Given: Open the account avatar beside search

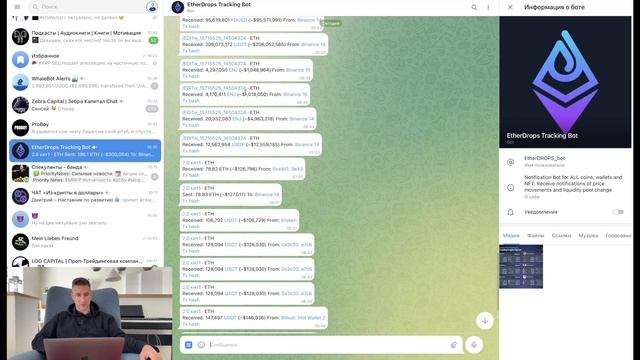Looking at the screenshot, I should pyautogui.click(x=152, y=7).
